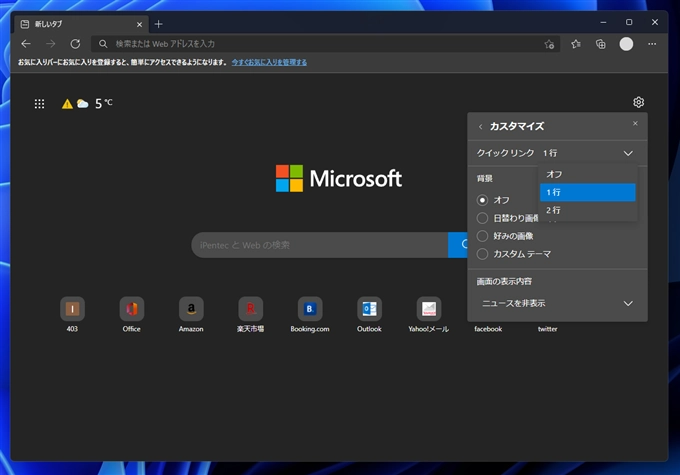Open the Amazon quick link tile
Viewport: 680px width, 475px height.
[x=191, y=314]
